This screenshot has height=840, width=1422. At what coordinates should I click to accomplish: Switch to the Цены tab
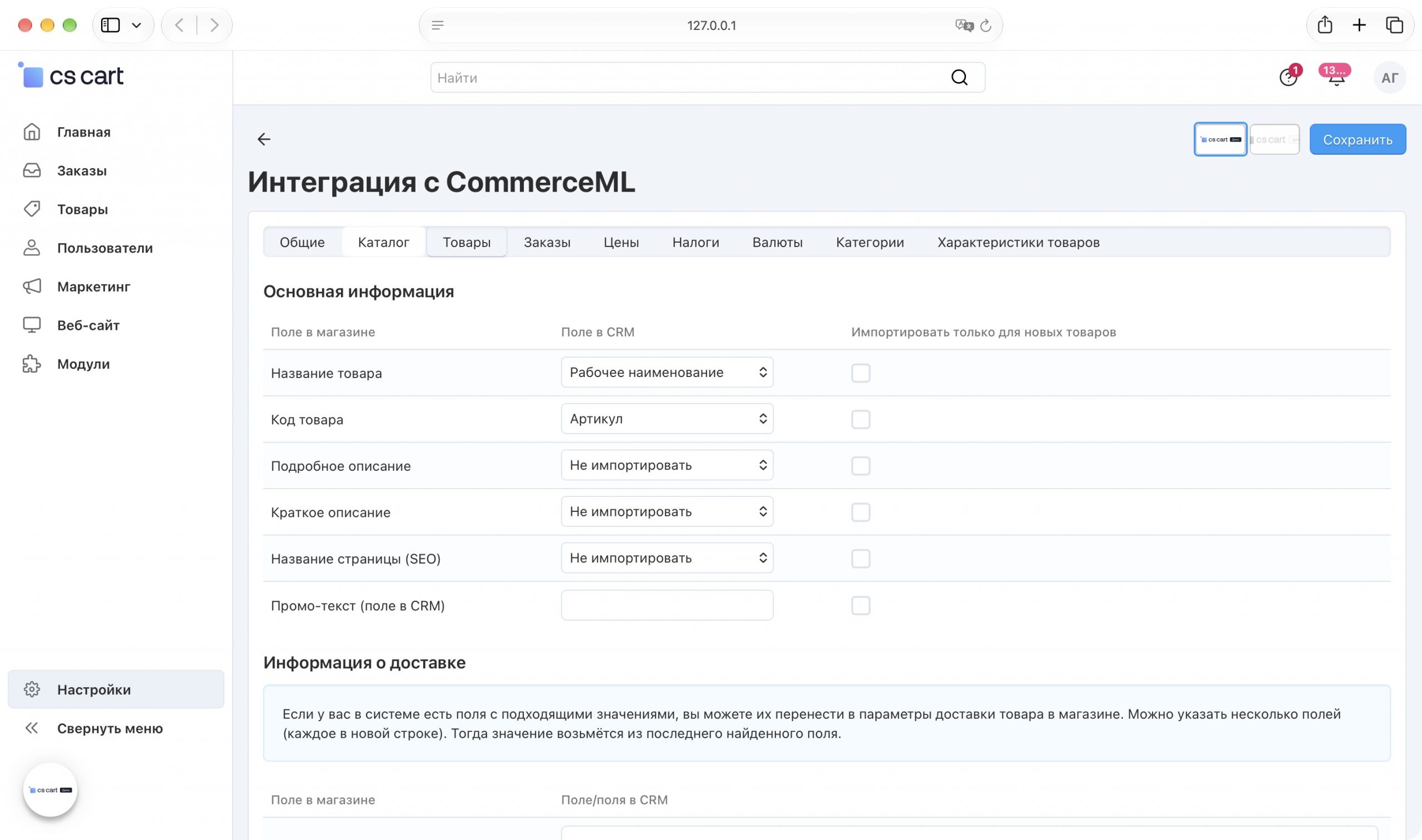(x=621, y=242)
